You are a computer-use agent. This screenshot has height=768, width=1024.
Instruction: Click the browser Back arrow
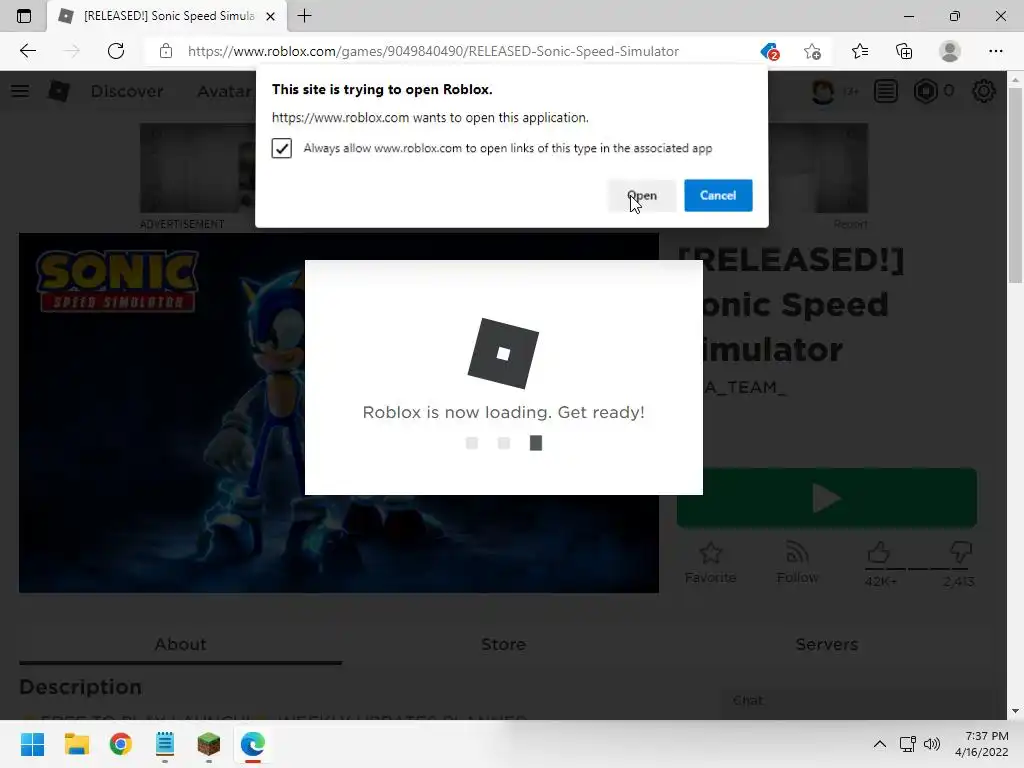27,51
